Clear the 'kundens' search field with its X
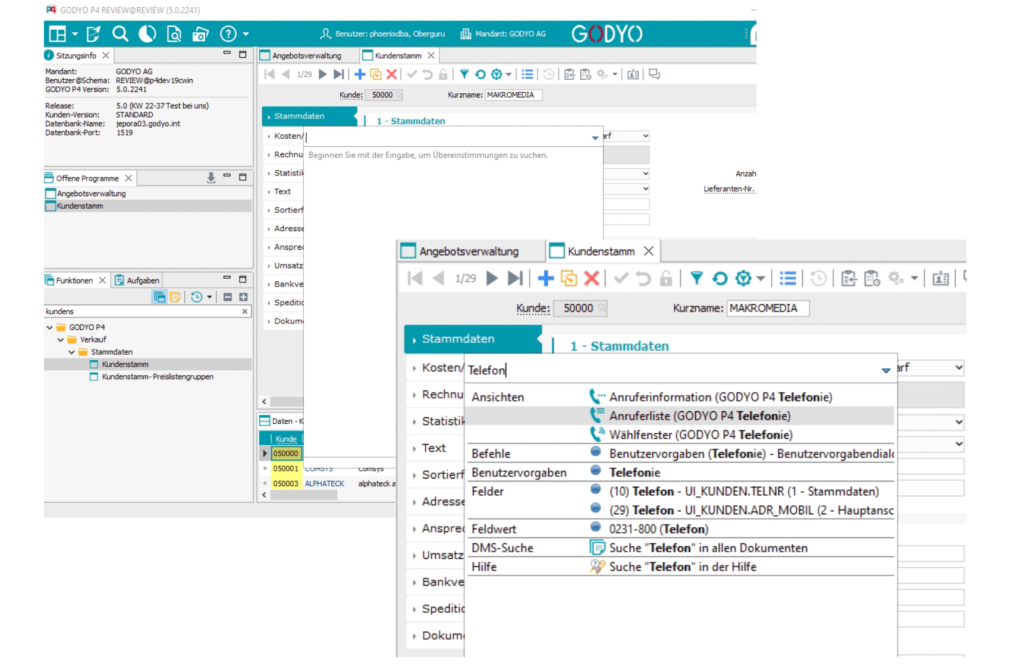Image resolution: width=1024 pixels, height=664 pixels. coord(245,311)
